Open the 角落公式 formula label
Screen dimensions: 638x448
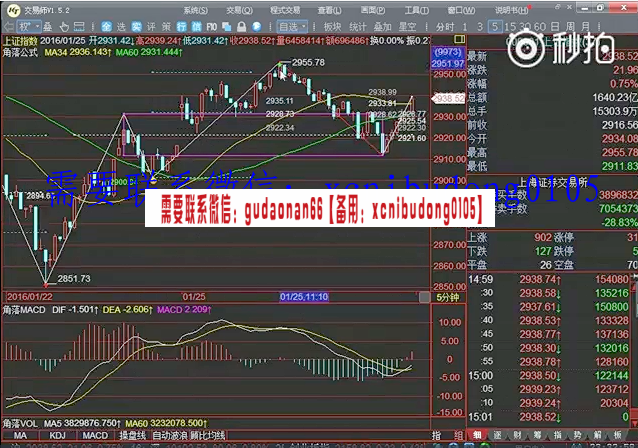click(x=20, y=52)
